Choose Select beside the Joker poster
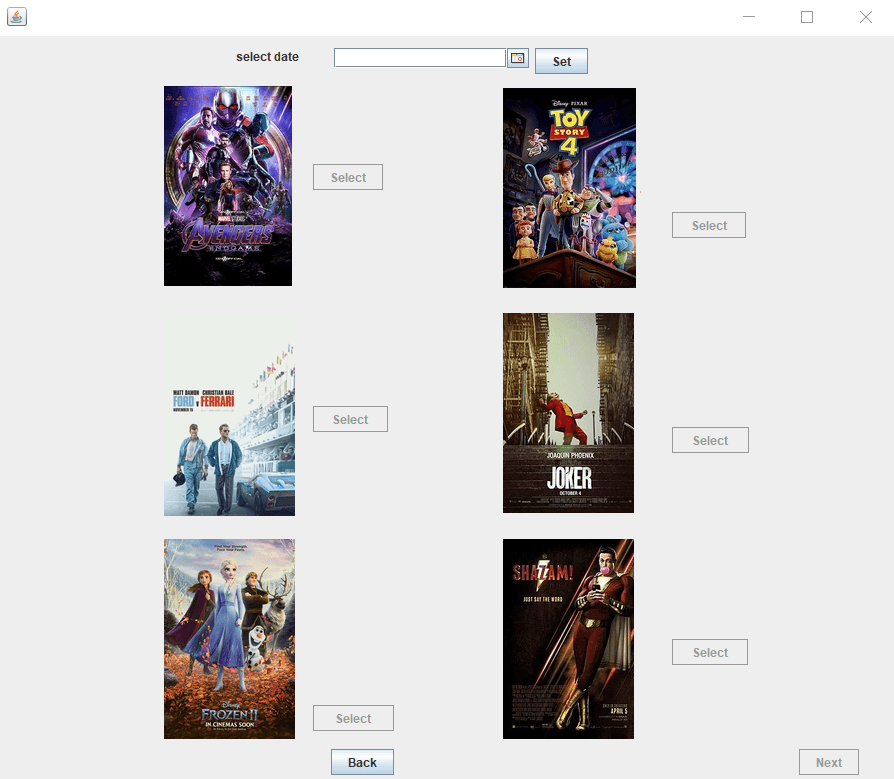This screenshot has width=894, height=779. tap(710, 440)
